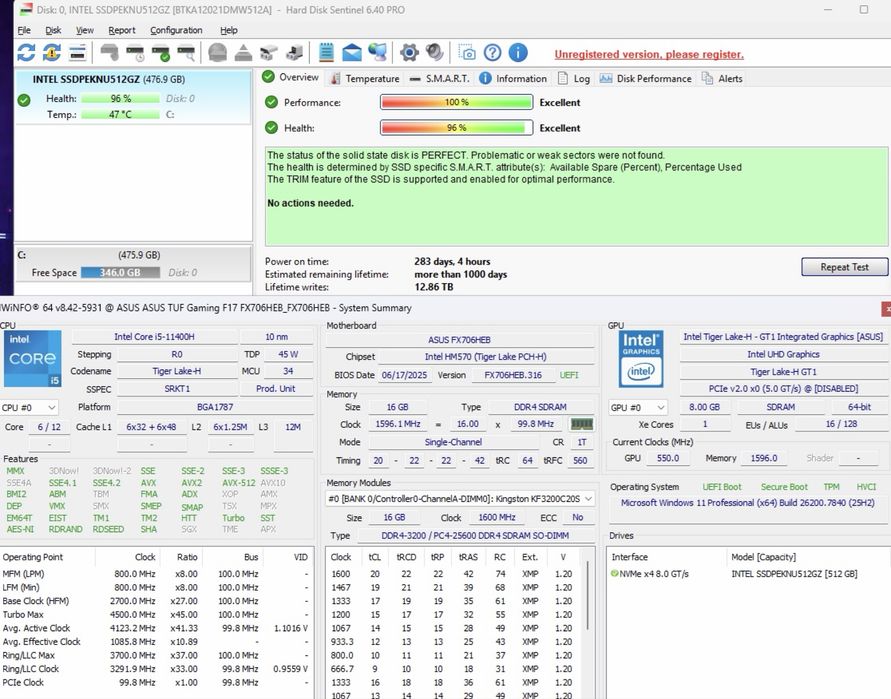Expand the CPU #0 selector dropdown
The height and width of the screenshot is (699, 891).
point(30,408)
